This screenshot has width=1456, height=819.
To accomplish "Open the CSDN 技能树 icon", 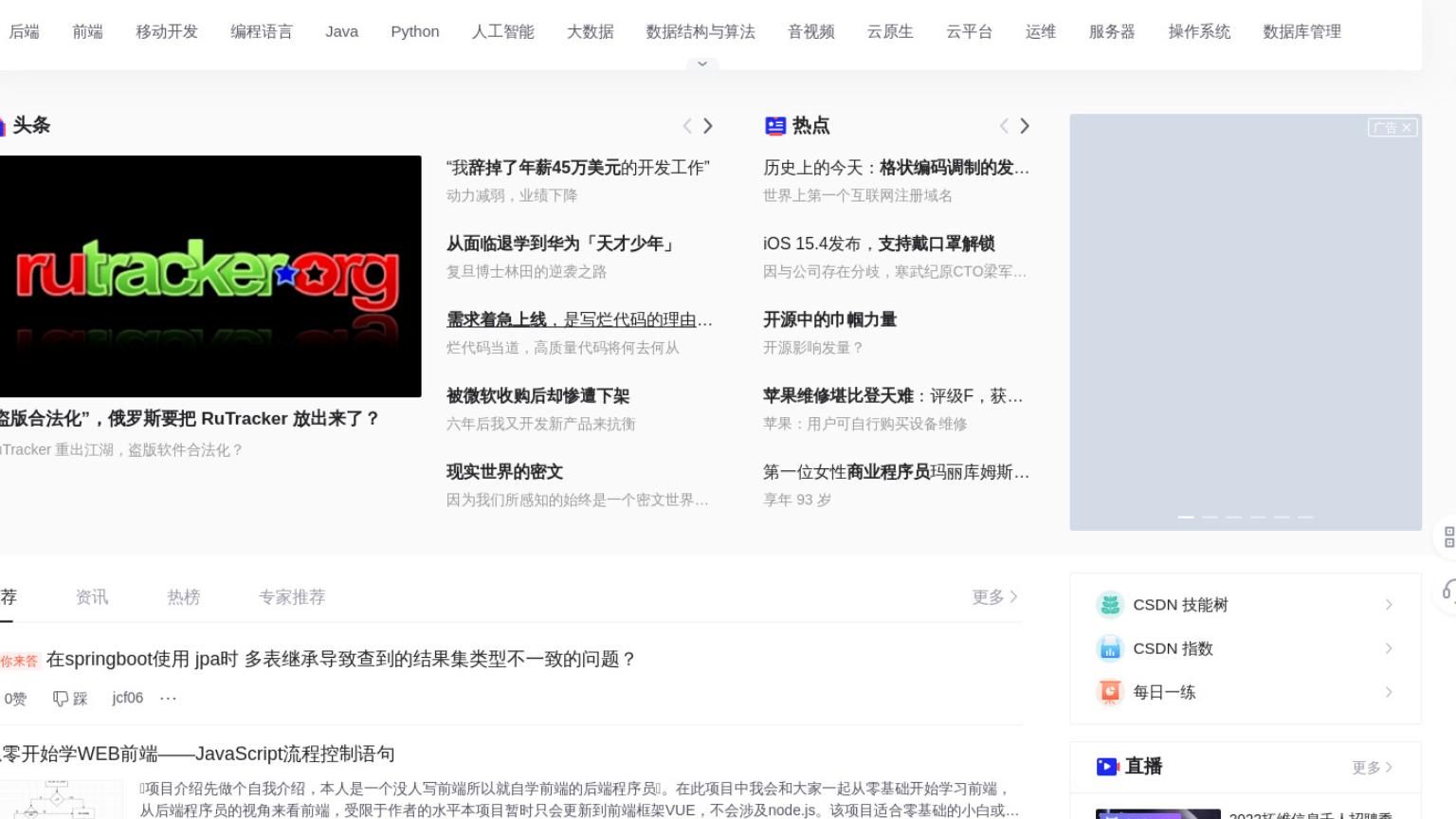I will (1110, 605).
